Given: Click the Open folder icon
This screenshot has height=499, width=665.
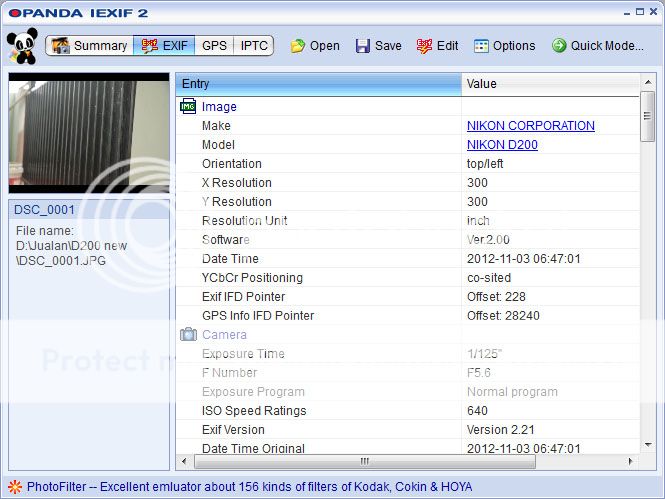Looking at the screenshot, I should [298, 46].
